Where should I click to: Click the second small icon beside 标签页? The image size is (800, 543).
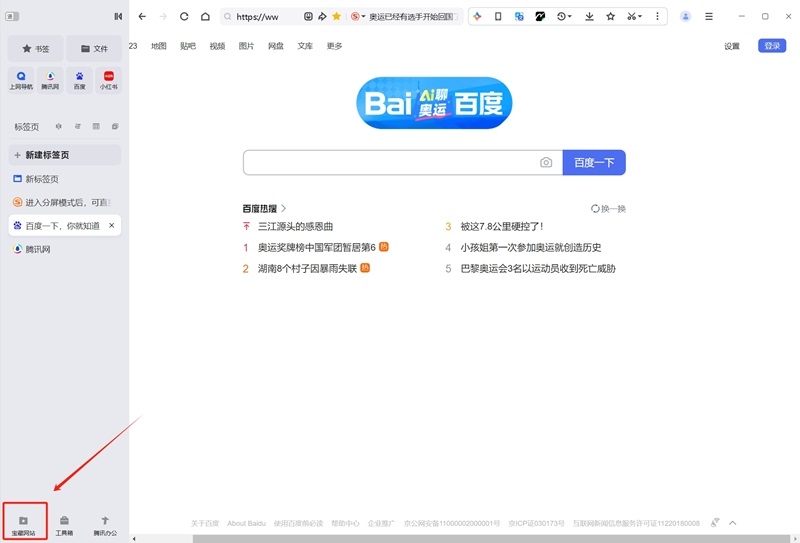coord(78,126)
